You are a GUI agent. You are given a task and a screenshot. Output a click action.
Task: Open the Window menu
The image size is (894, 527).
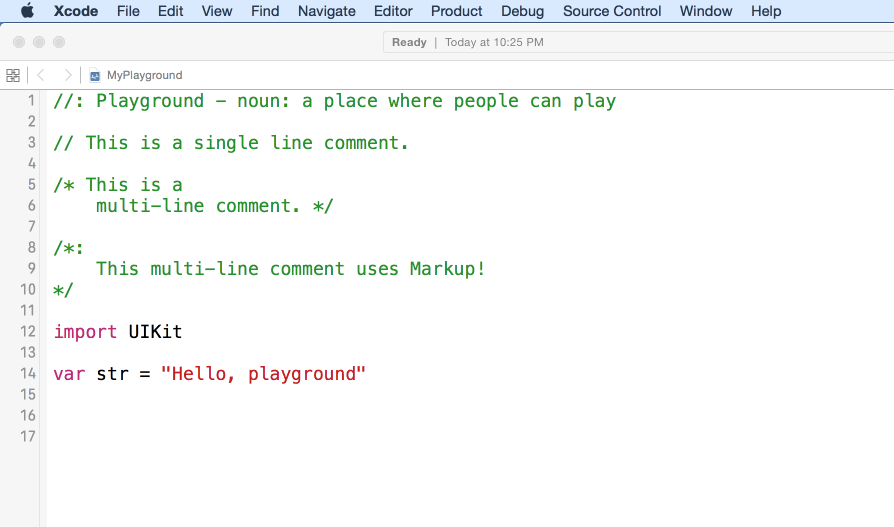coord(706,11)
